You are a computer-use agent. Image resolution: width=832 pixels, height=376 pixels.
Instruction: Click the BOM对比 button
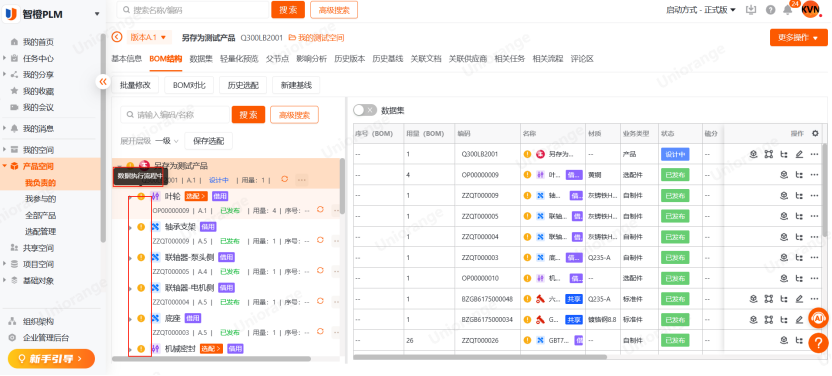click(x=189, y=85)
